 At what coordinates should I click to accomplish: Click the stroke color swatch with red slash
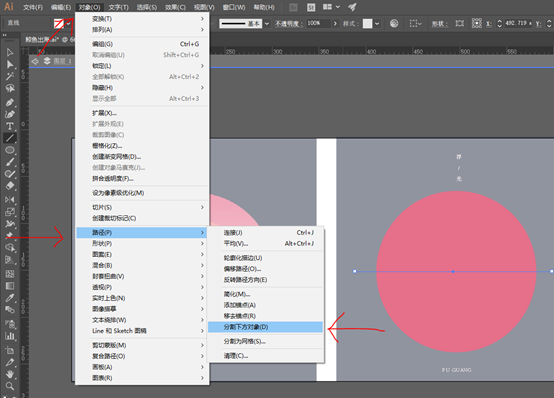pos(59,24)
